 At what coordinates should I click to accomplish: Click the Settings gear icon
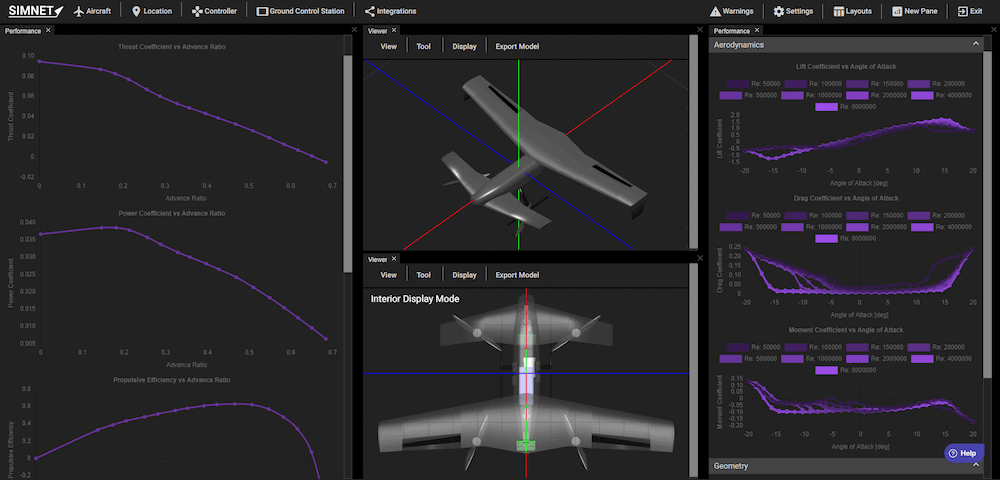[778, 11]
